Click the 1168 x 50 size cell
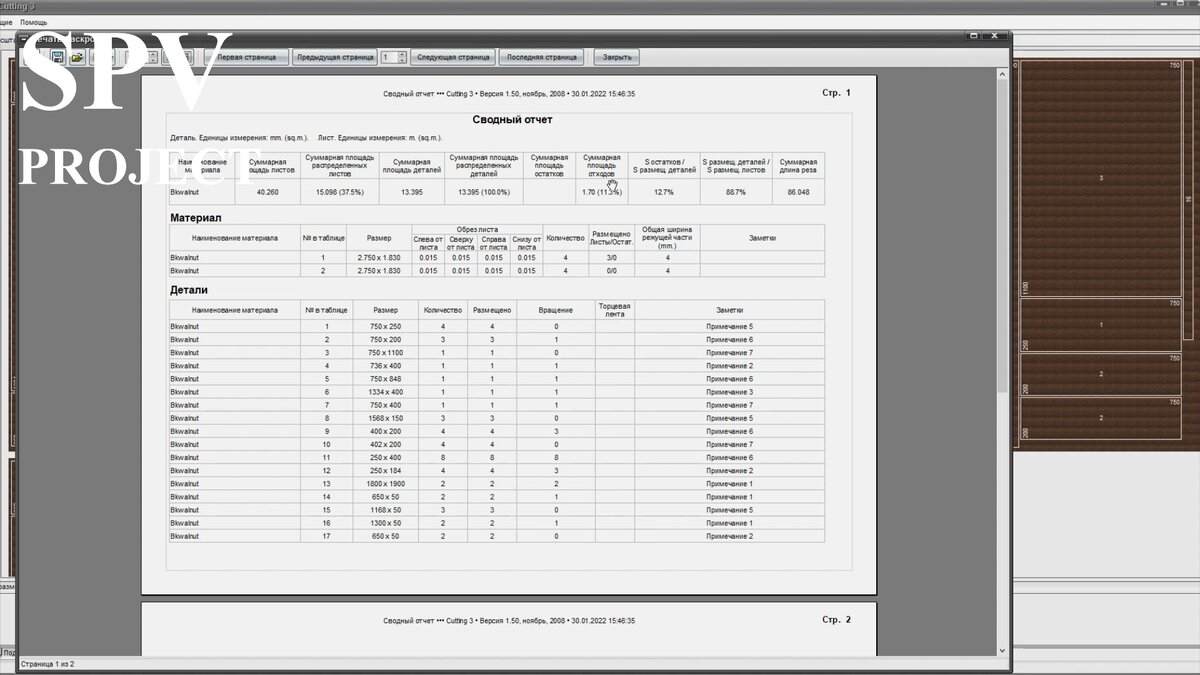 pos(384,510)
